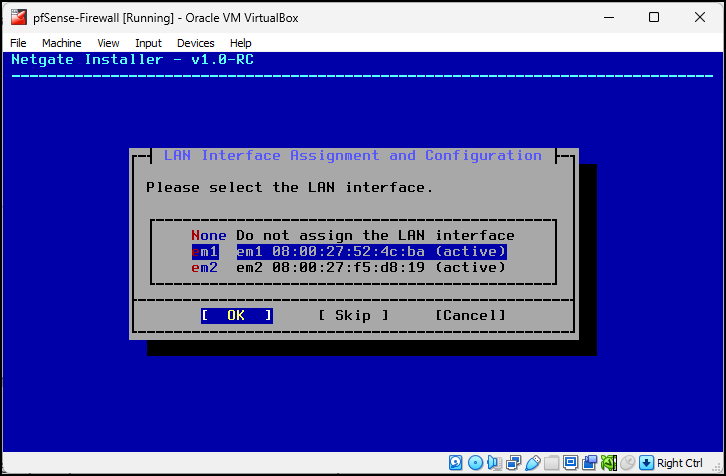Click the keyboard capture arrow icon
726x476 pixels.
point(646,463)
